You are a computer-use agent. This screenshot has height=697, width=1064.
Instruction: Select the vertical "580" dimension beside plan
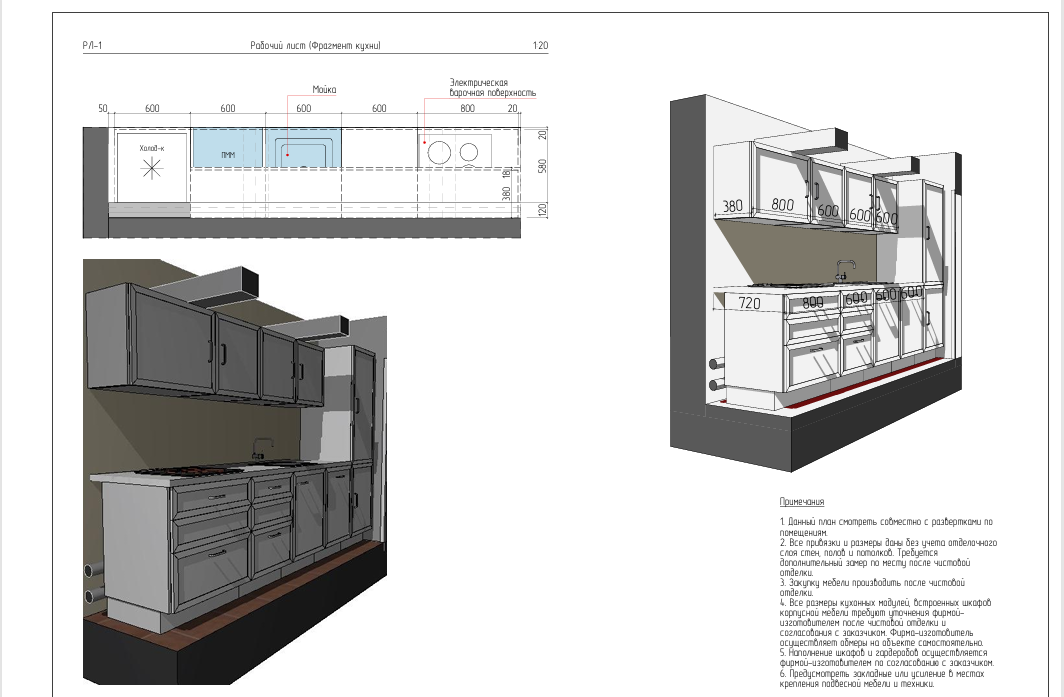coord(542,166)
